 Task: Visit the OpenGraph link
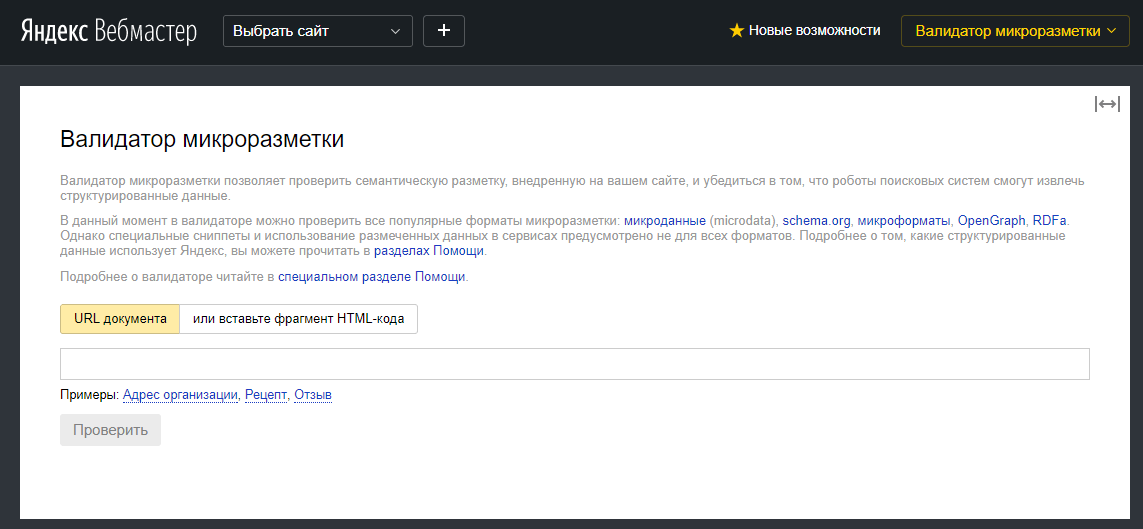[x=991, y=220]
